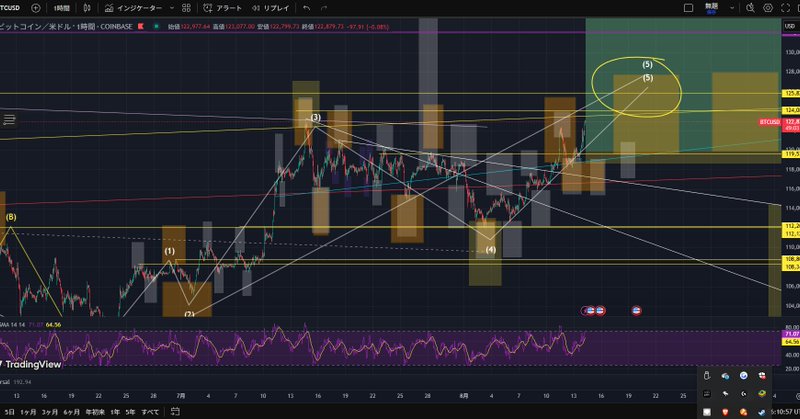The image size is (800, 419).
Task: Open the object tree hamburger icon on chart
Action: (x=9, y=120)
